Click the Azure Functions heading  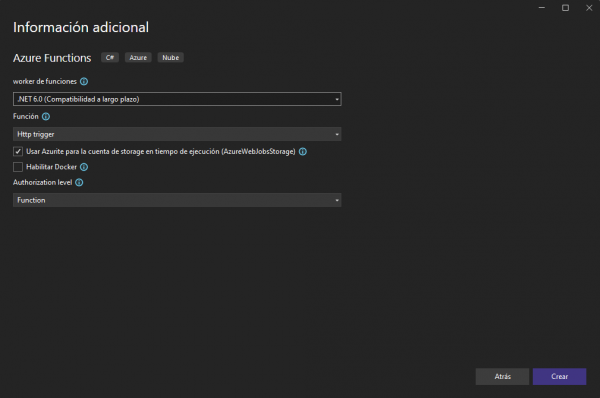(52, 58)
